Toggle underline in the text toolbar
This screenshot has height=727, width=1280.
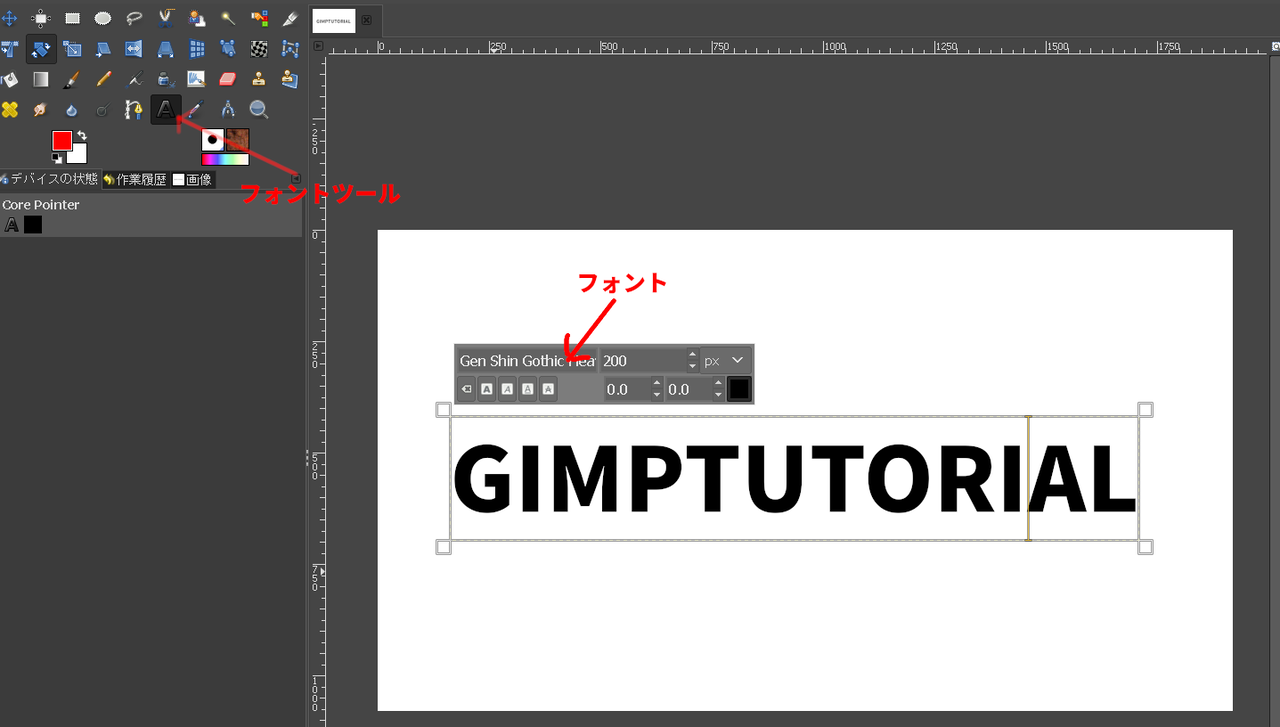[528, 389]
